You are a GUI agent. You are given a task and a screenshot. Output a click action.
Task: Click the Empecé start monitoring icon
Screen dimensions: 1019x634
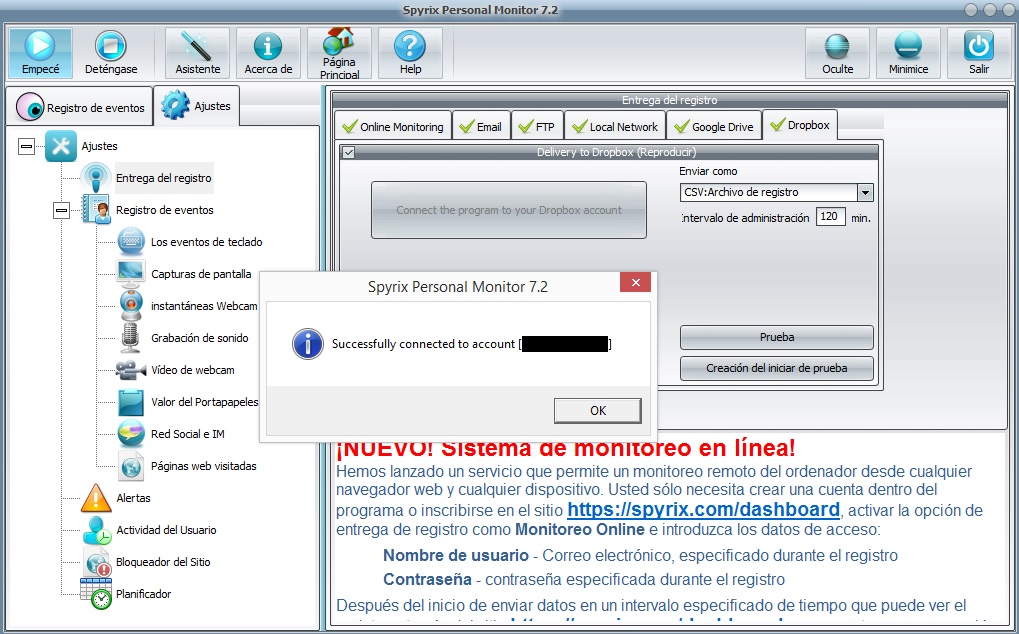point(40,53)
